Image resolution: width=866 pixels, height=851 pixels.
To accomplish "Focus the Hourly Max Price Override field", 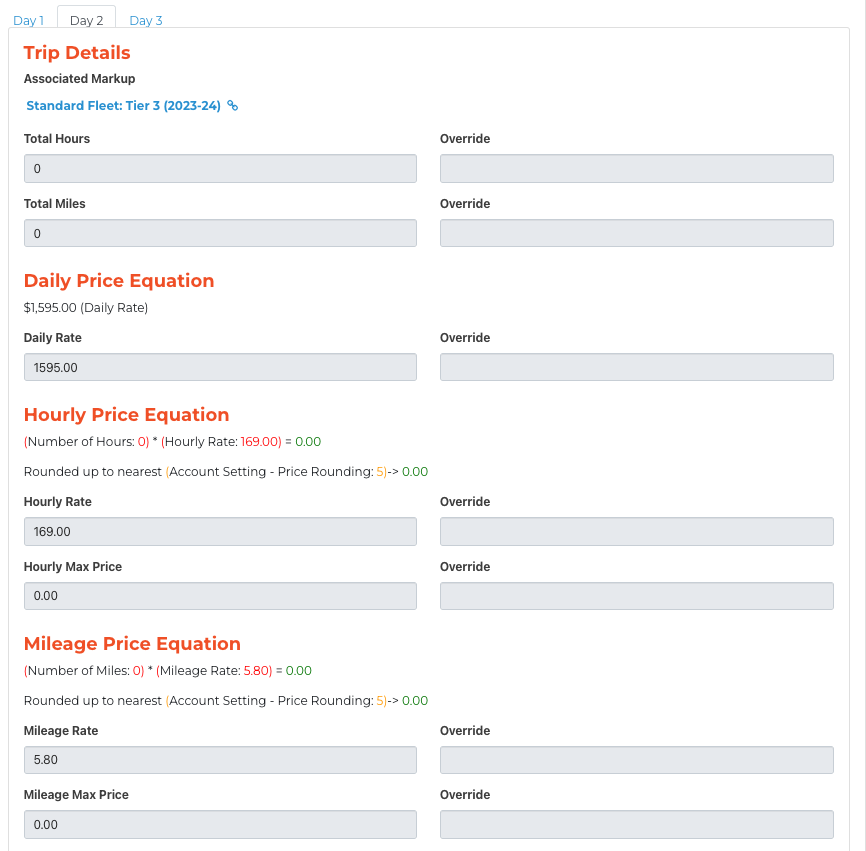I will [x=637, y=596].
